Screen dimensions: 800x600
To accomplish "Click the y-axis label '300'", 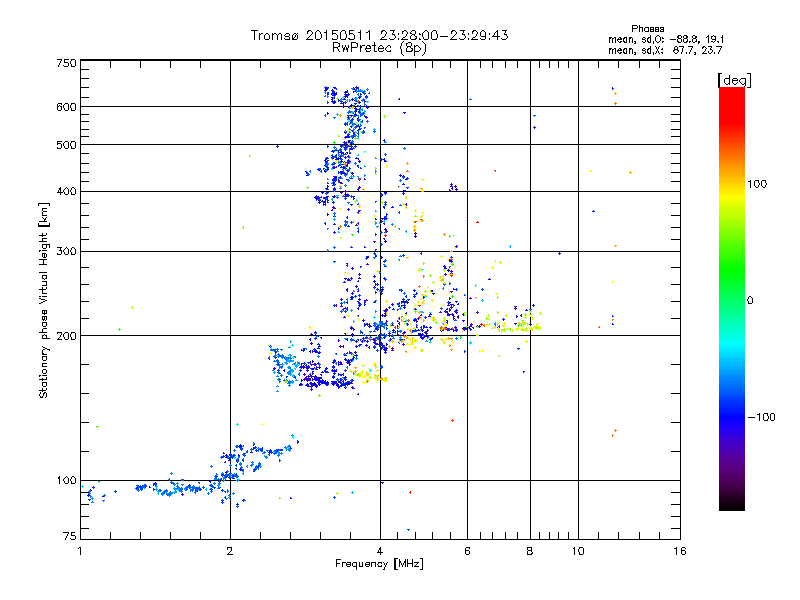I will click(66, 252).
